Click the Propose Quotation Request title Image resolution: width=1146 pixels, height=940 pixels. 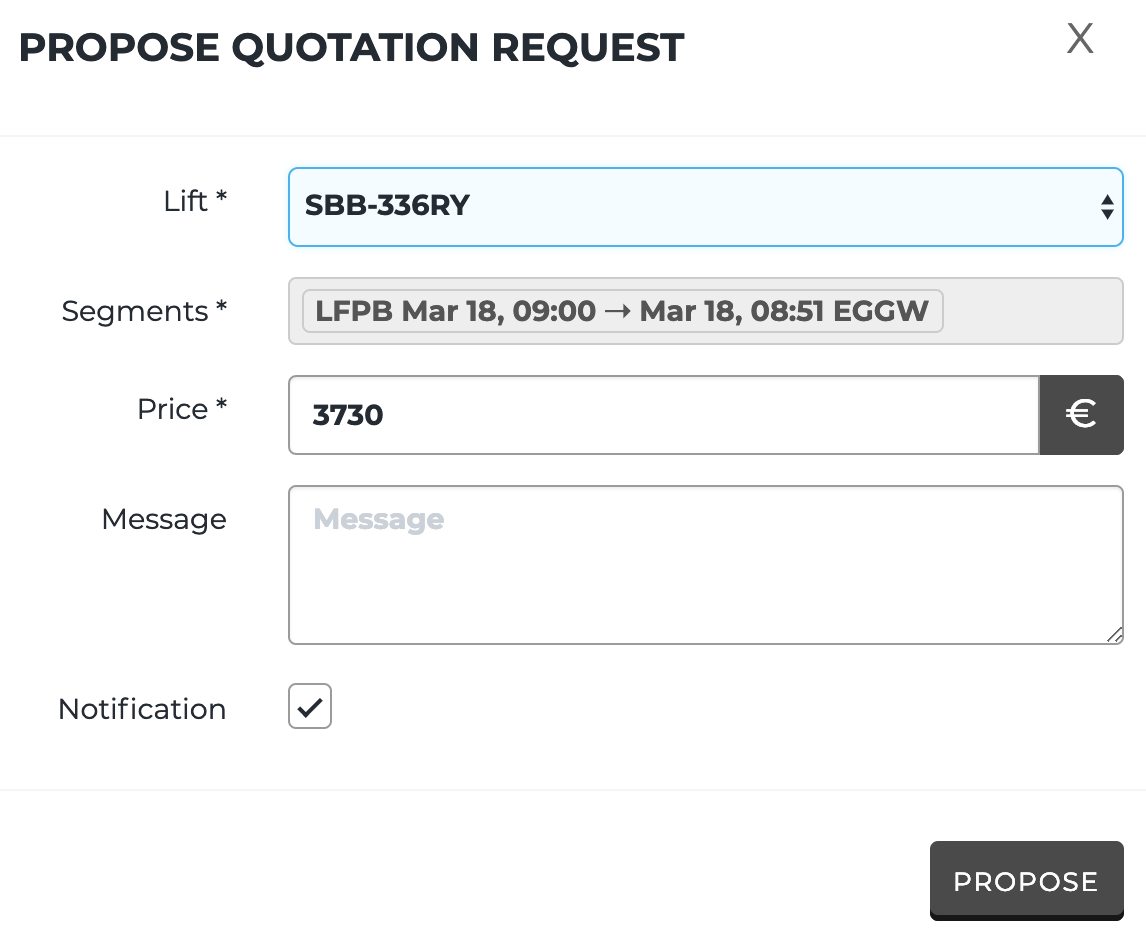351,48
